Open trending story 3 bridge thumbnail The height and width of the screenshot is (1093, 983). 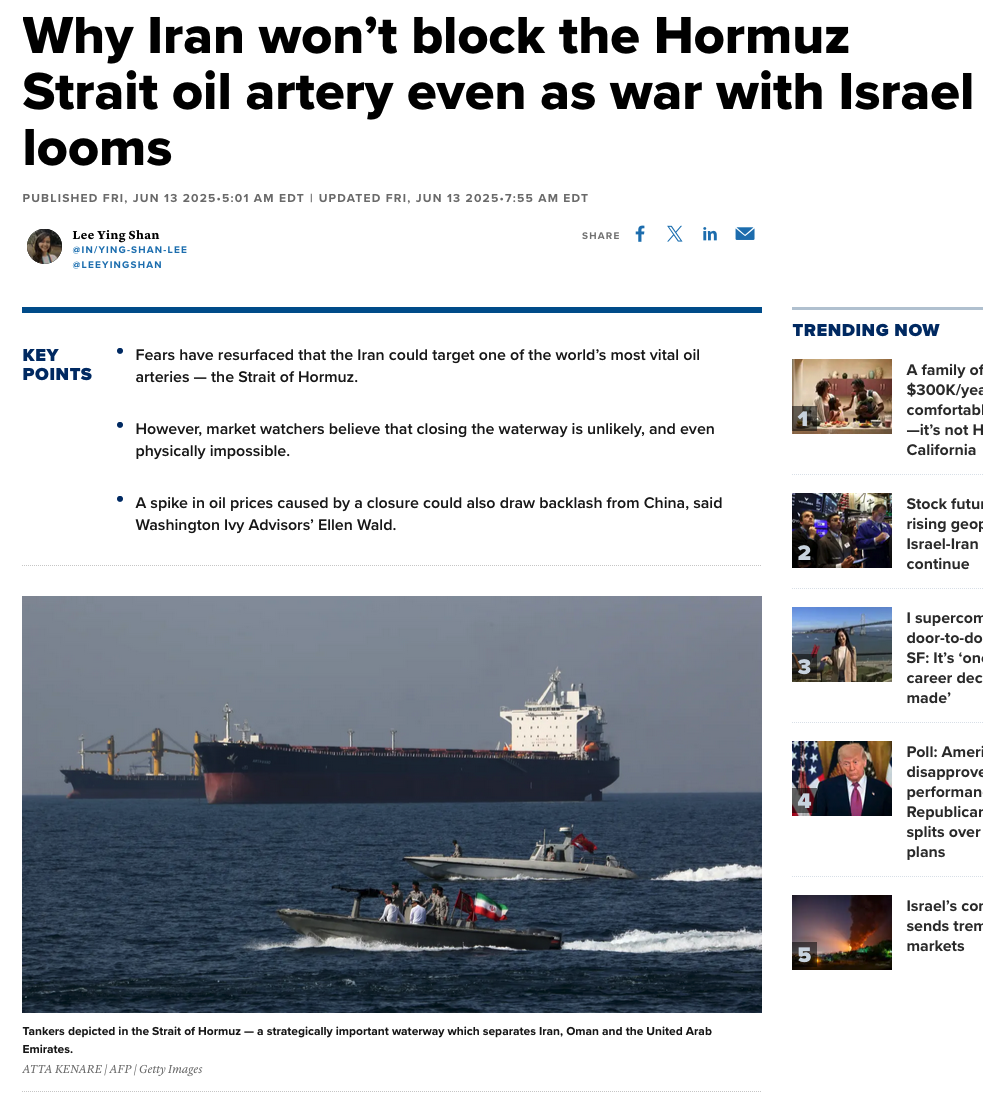(841, 644)
